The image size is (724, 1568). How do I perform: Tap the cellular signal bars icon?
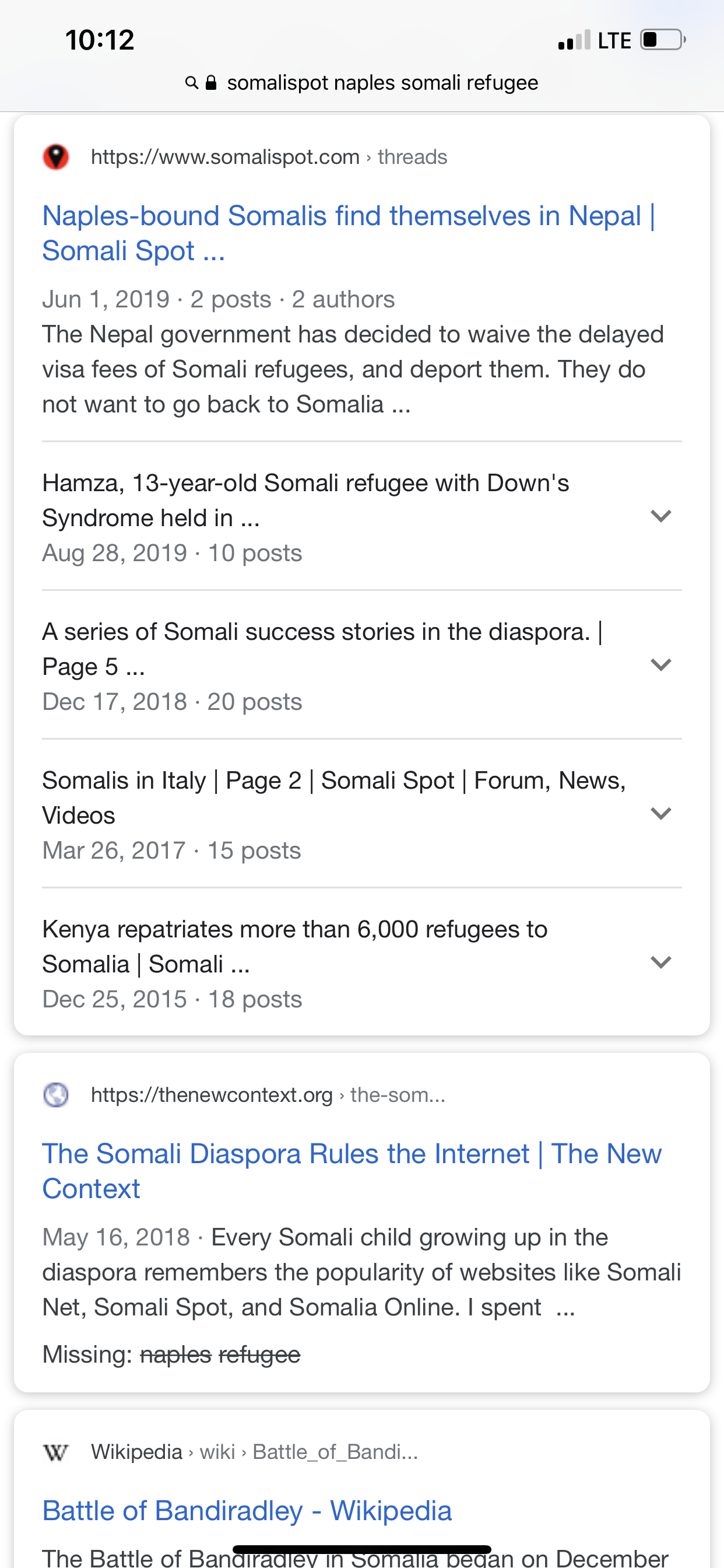(x=574, y=40)
